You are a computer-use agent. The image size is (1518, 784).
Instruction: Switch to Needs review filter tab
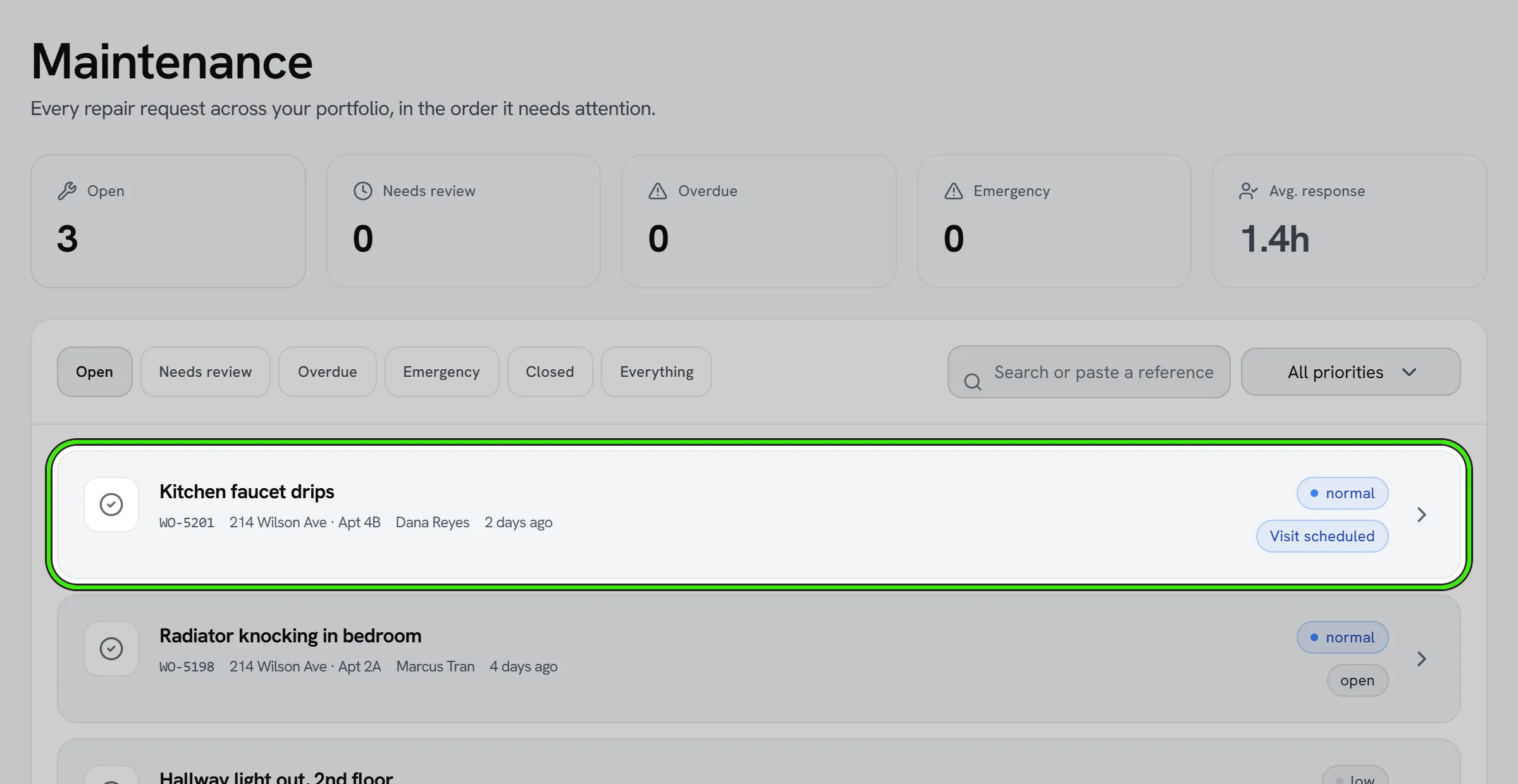pyautogui.click(x=206, y=372)
